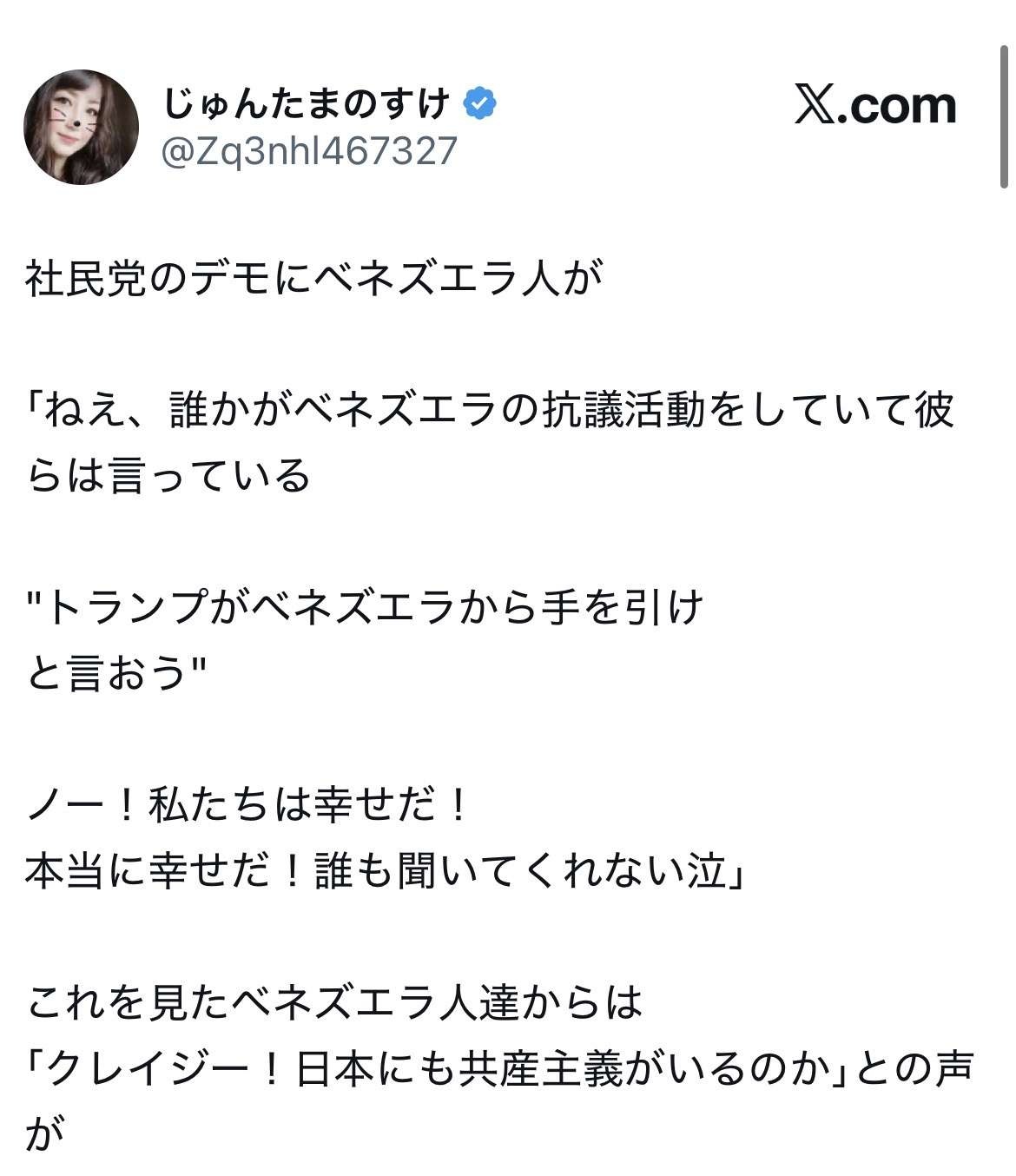This screenshot has width=1016, height=1176.
Task: Select the line これを見たベネズエラ人達からは
Action: [x=334, y=1003]
